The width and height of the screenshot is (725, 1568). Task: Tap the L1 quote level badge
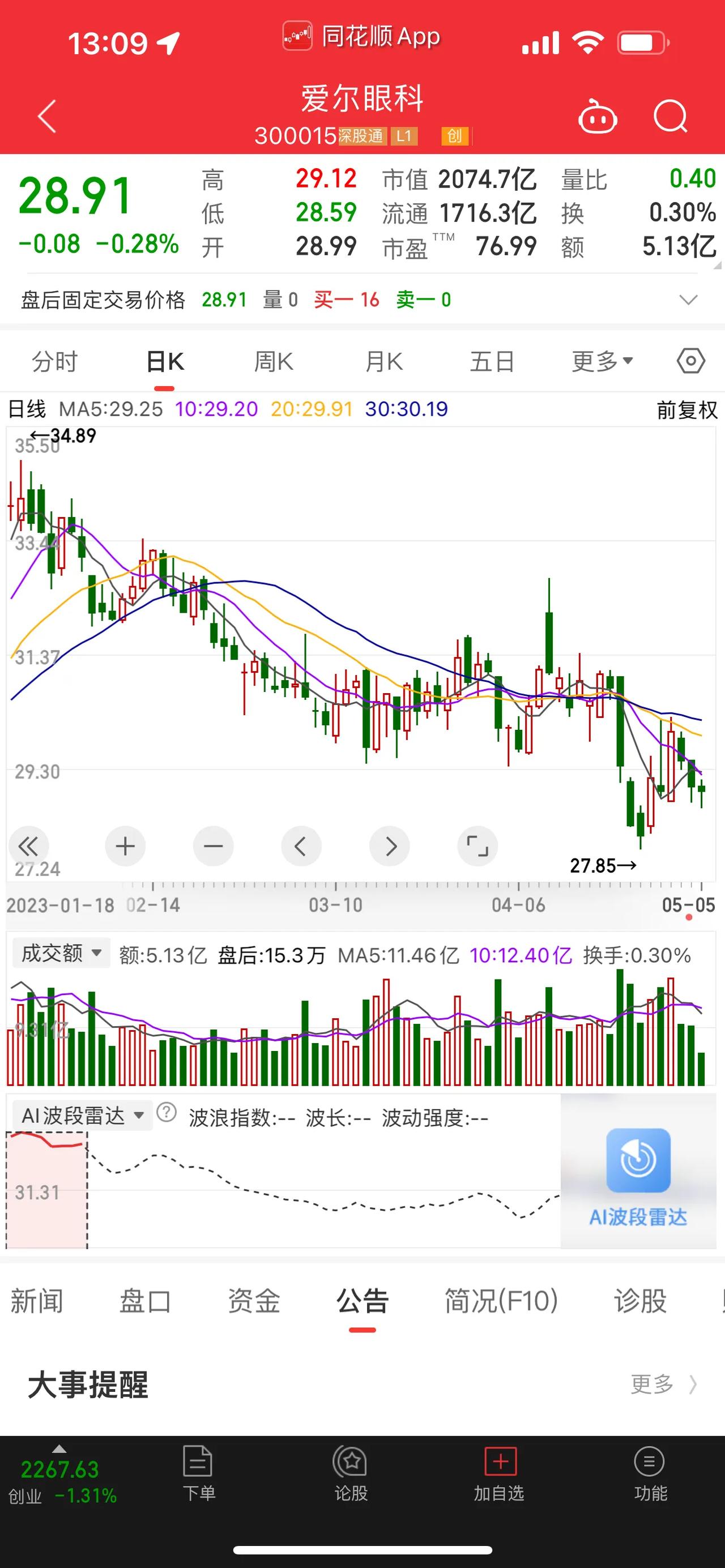tap(404, 136)
